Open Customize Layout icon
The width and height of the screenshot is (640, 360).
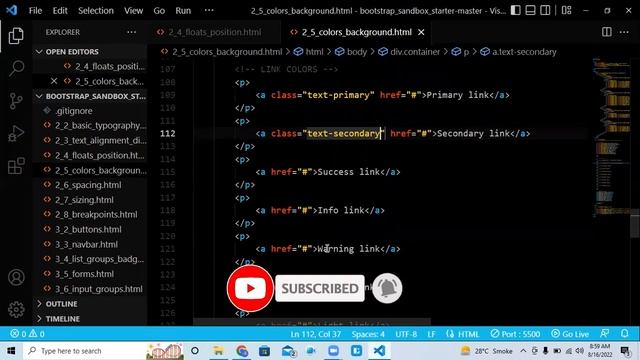567,10
